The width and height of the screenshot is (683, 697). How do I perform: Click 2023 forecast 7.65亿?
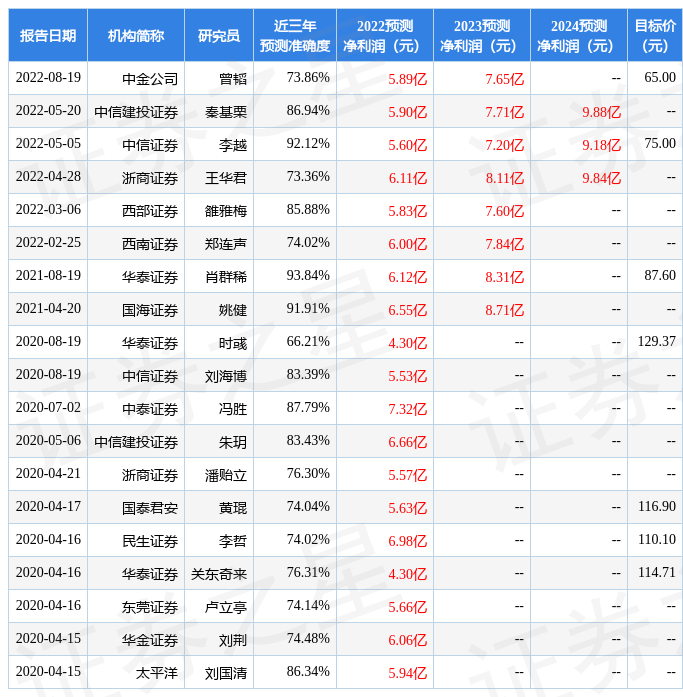point(504,79)
